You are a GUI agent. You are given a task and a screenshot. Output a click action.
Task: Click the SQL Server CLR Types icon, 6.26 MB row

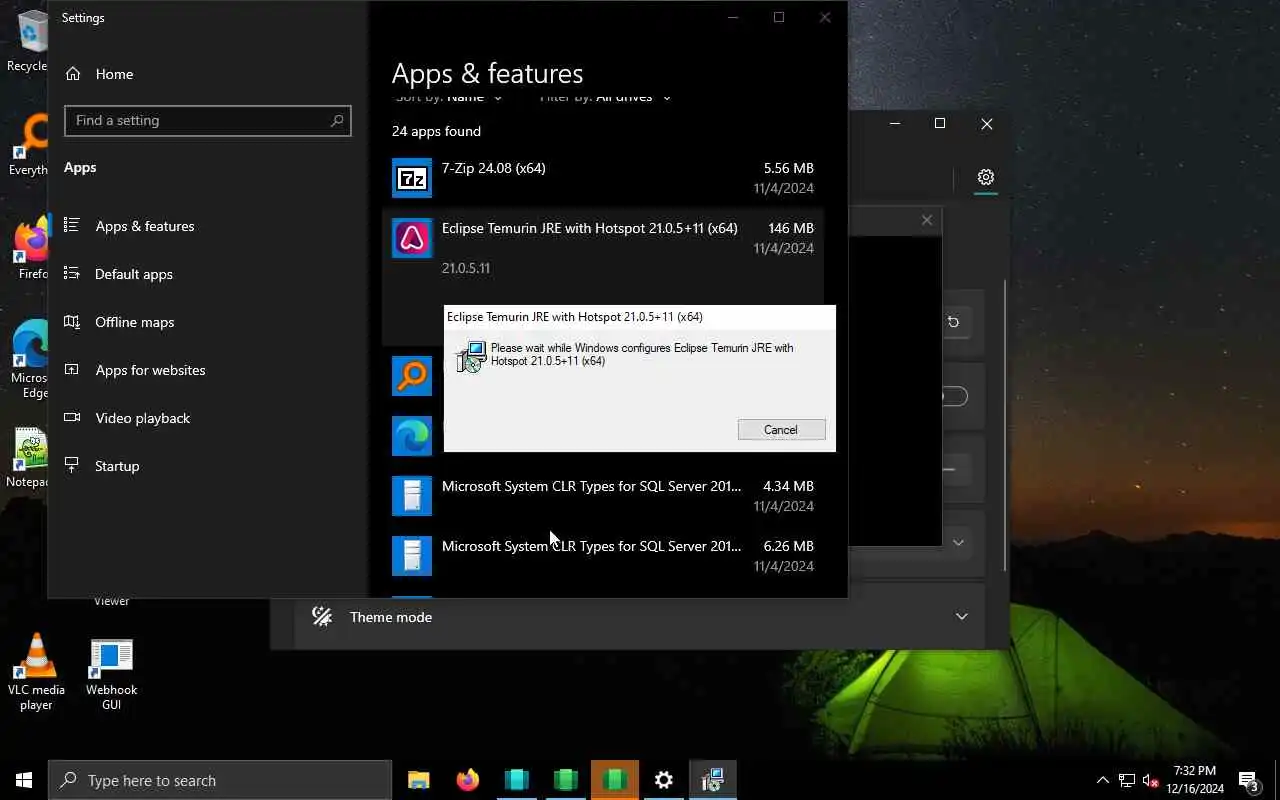[x=412, y=556]
